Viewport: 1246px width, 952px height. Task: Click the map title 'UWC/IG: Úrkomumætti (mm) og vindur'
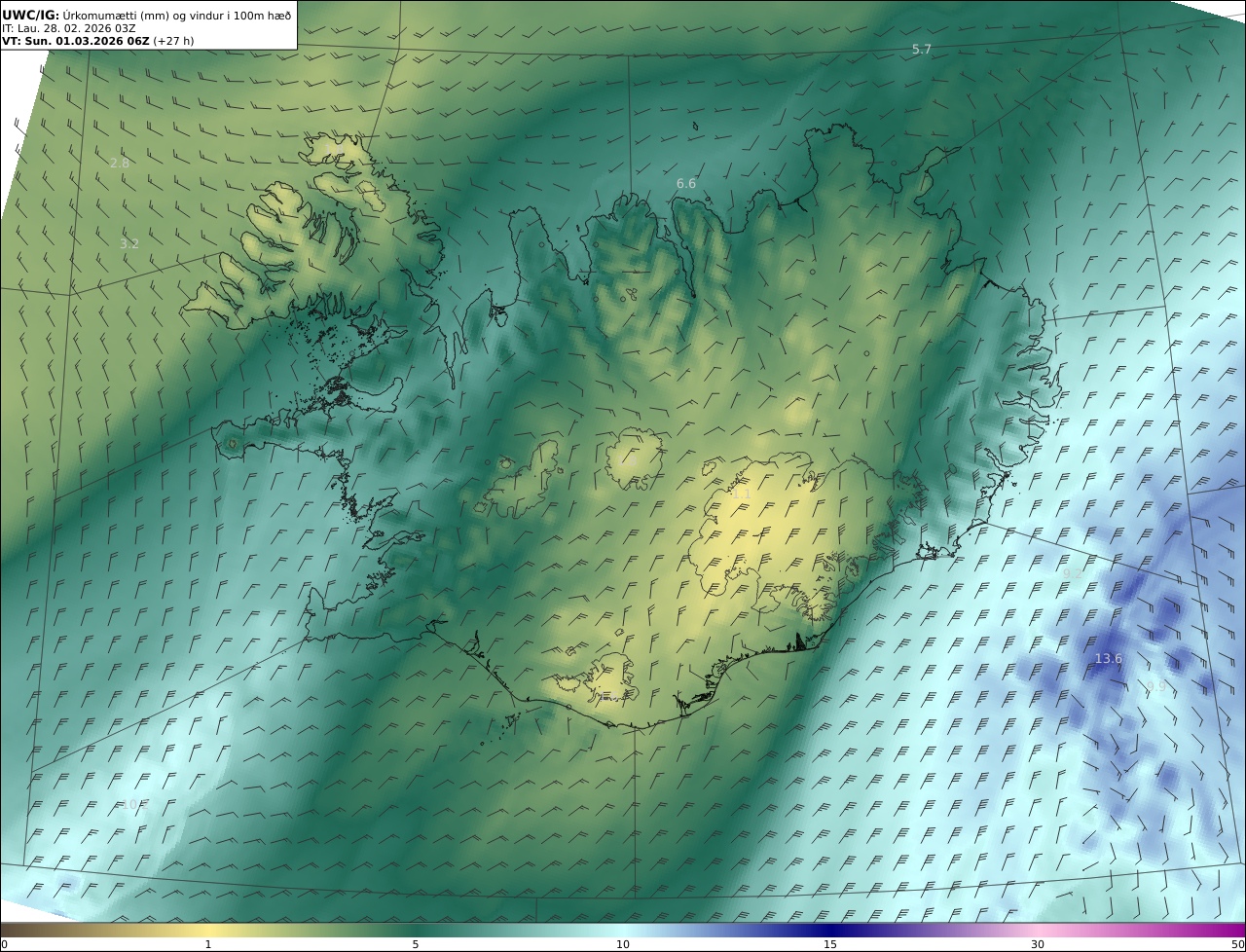146,15
